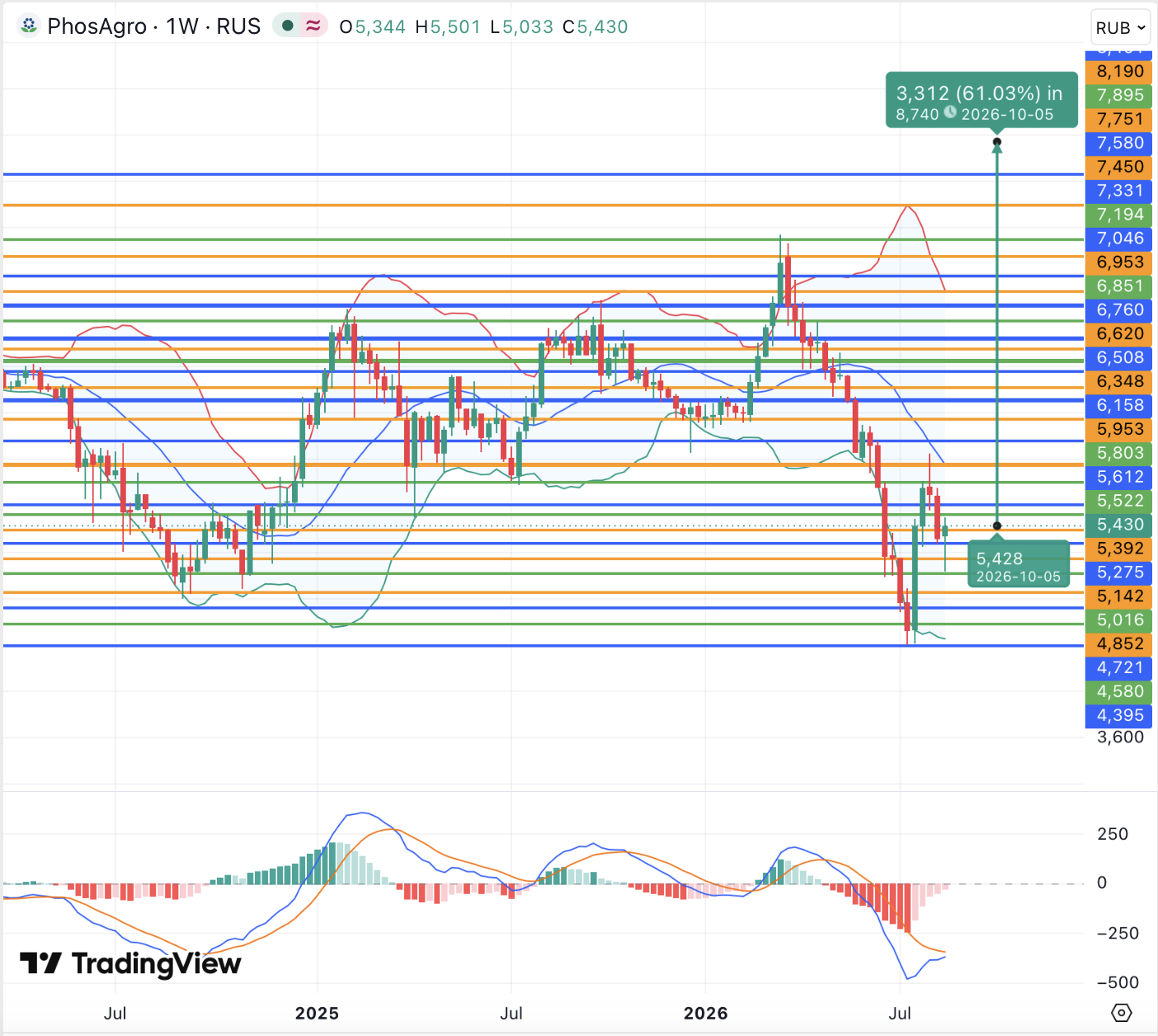1158x1036 pixels.
Task: Click the pink approximate-equal data icon
Action: coord(313,26)
